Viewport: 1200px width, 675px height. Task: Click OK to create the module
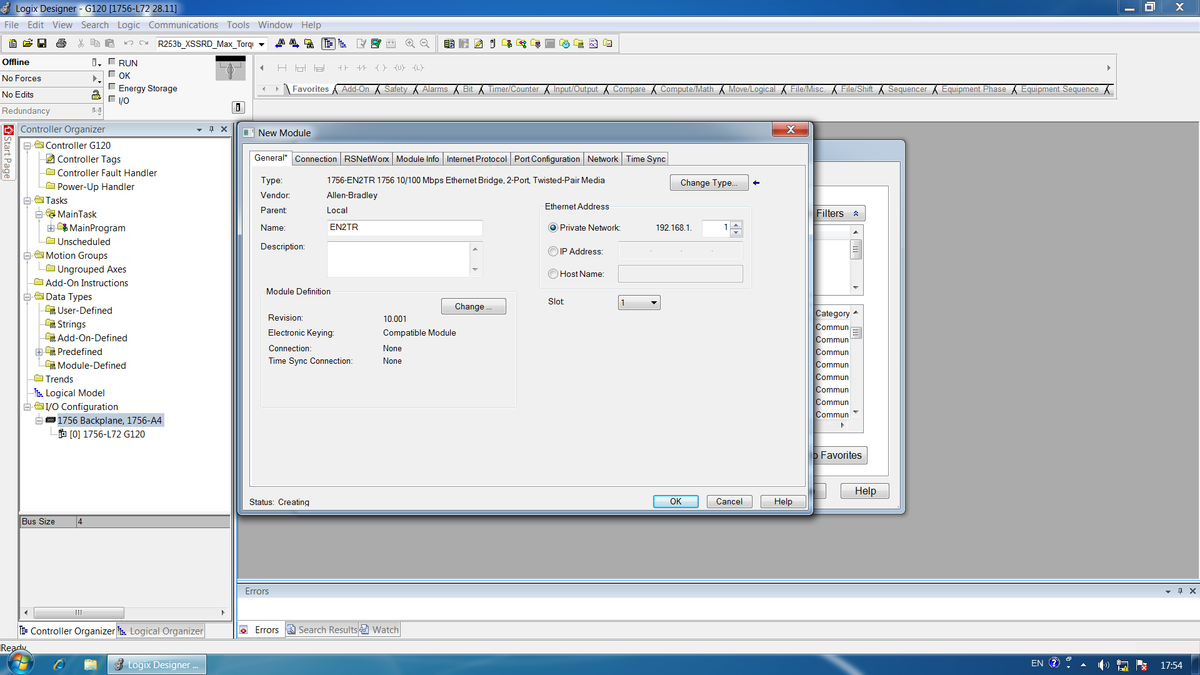pyautogui.click(x=675, y=501)
